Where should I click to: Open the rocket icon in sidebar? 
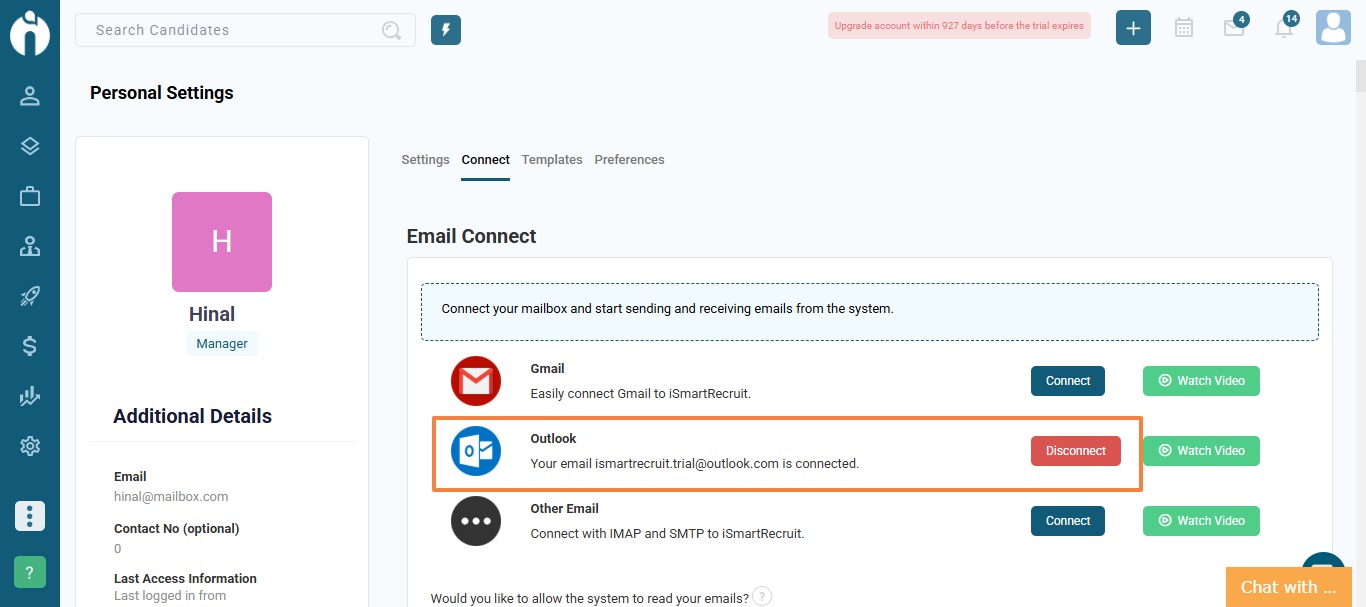(x=30, y=296)
